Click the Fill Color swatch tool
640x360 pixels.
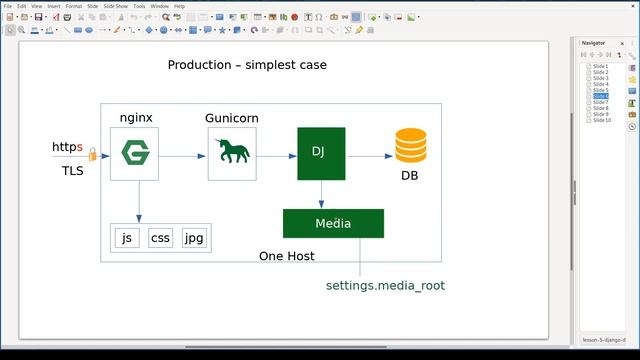click(x=49, y=30)
